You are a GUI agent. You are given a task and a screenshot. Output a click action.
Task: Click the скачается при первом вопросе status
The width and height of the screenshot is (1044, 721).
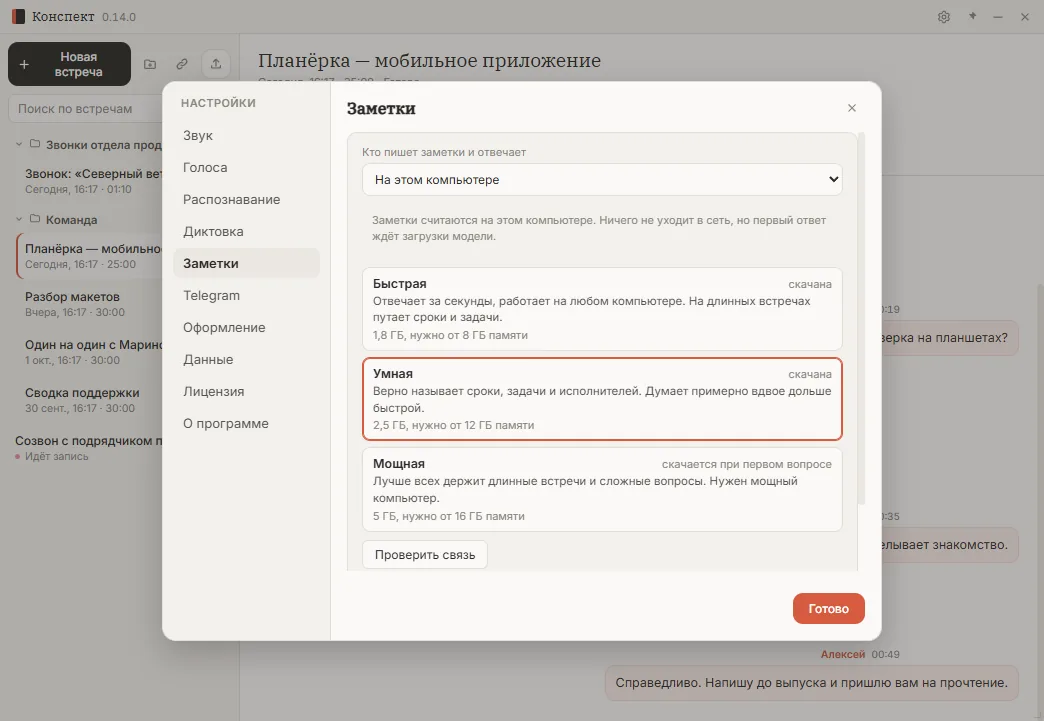tap(746, 464)
